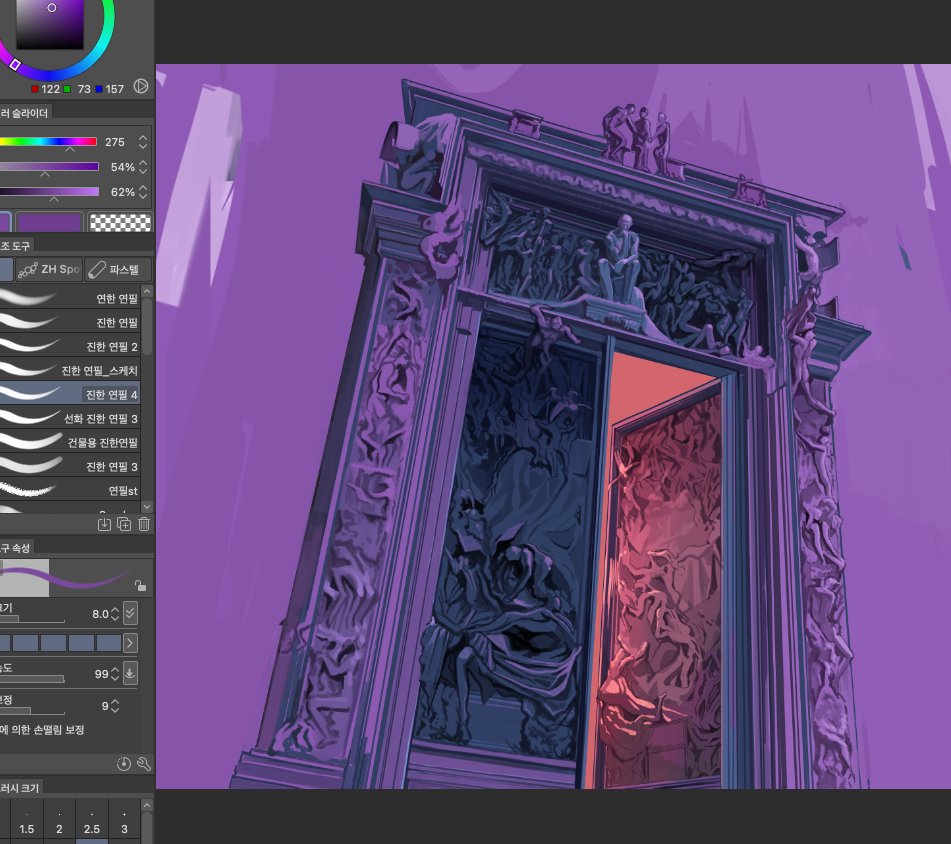Image resolution: width=951 pixels, height=844 pixels.
Task: Open brush size dynamics double-chevron button
Action: (130, 614)
